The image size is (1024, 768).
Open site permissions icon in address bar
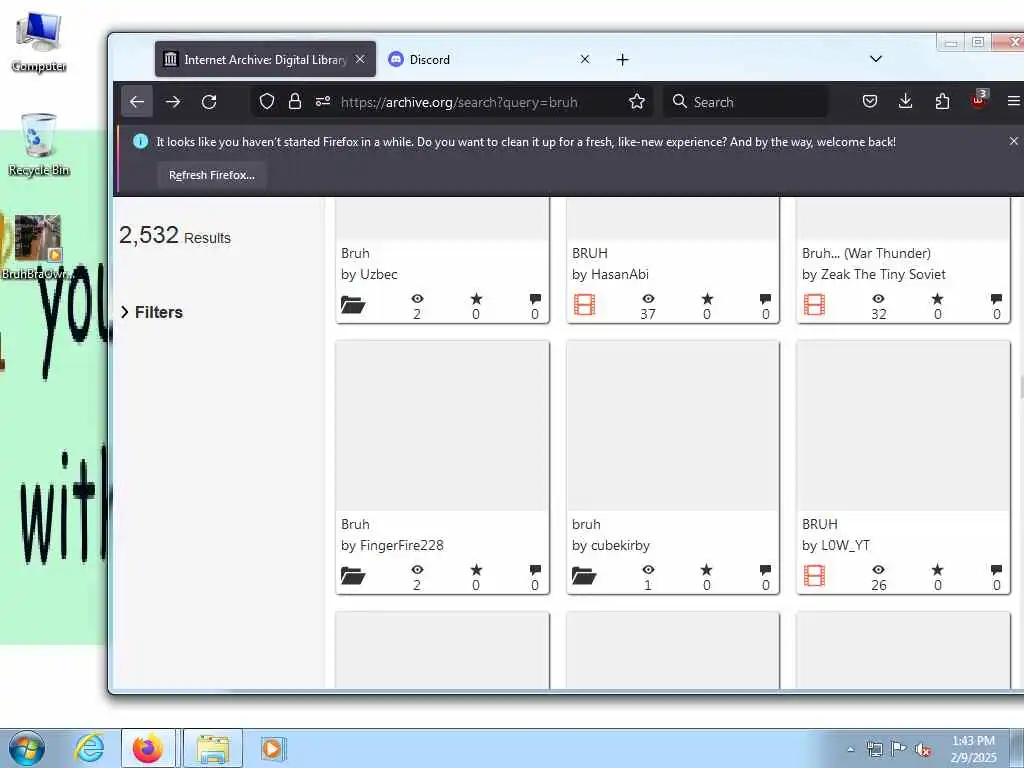click(x=323, y=101)
